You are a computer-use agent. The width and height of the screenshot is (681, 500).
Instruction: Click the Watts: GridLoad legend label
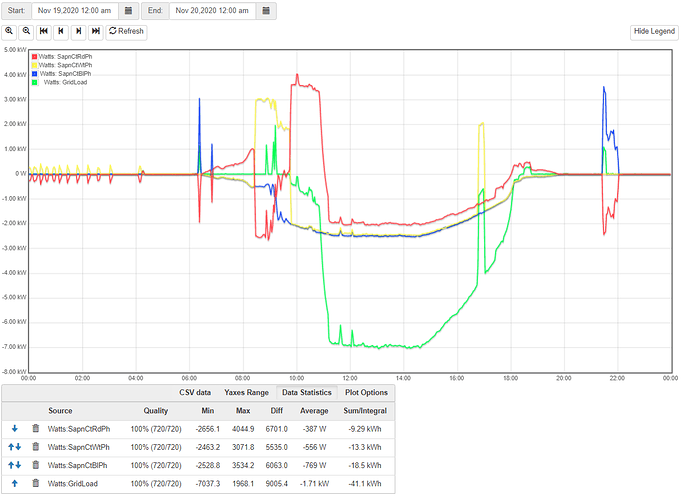66,83
